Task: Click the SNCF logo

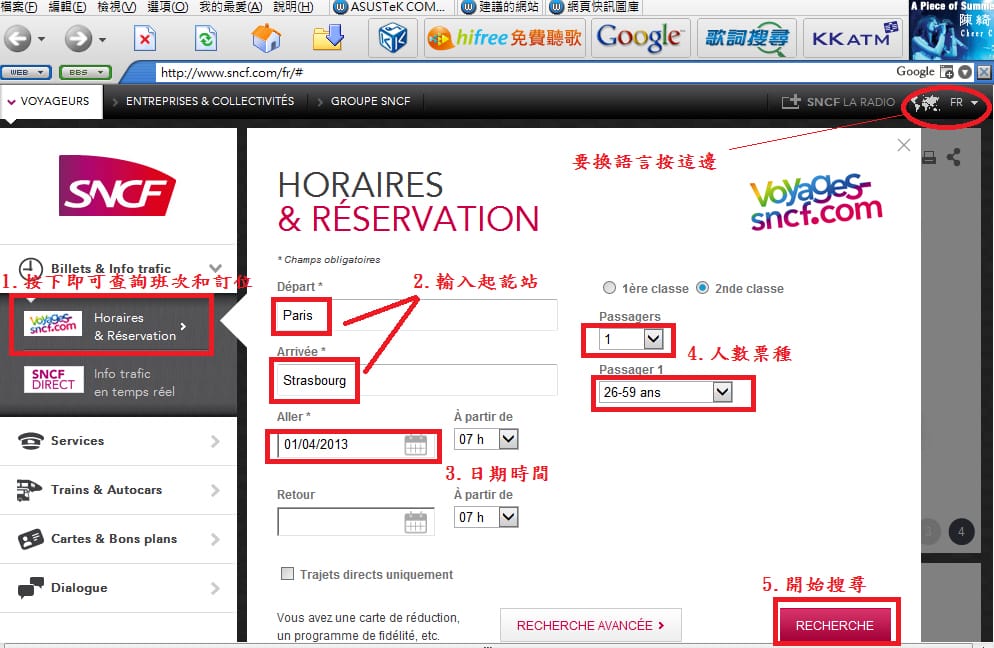Action: click(117, 186)
